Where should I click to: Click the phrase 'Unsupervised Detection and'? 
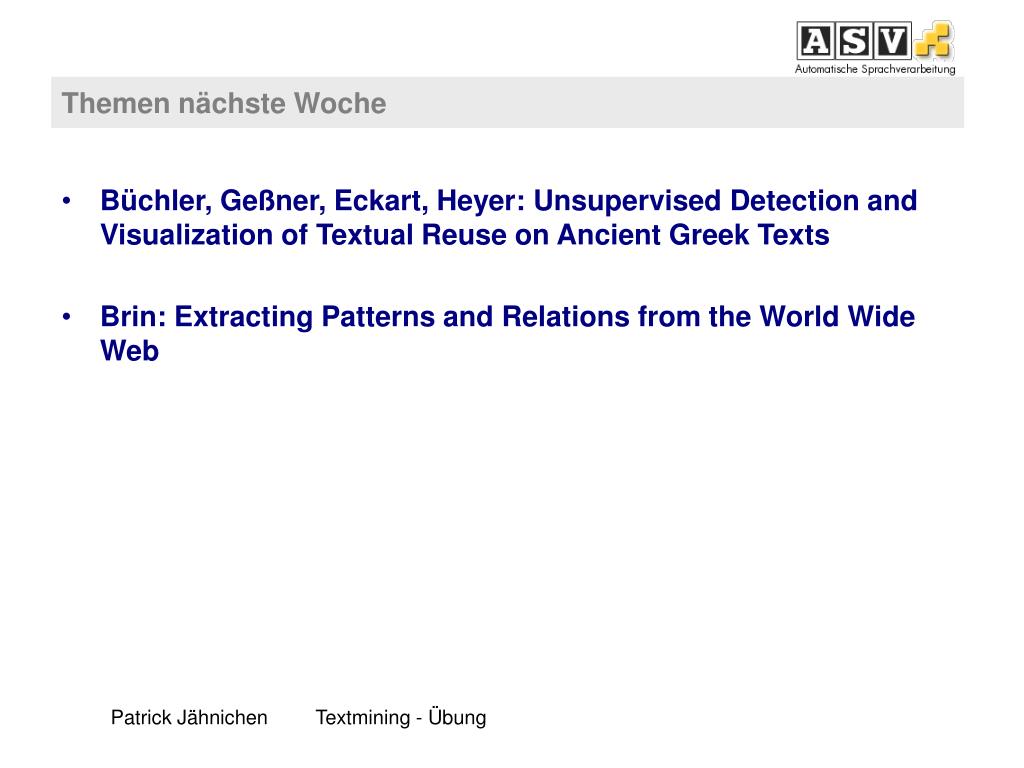(x=726, y=201)
